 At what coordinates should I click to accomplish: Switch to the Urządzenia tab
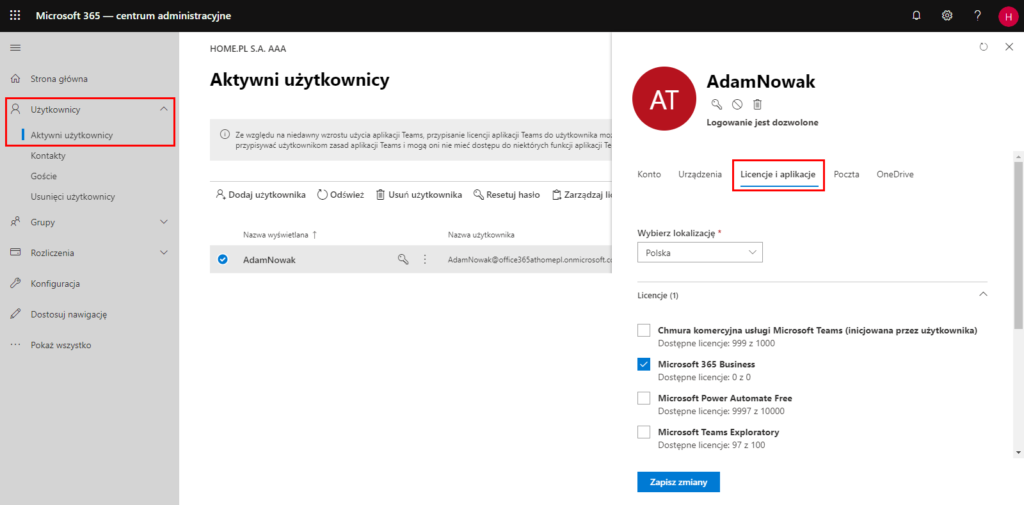pyautogui.click(x=700, y=174)
